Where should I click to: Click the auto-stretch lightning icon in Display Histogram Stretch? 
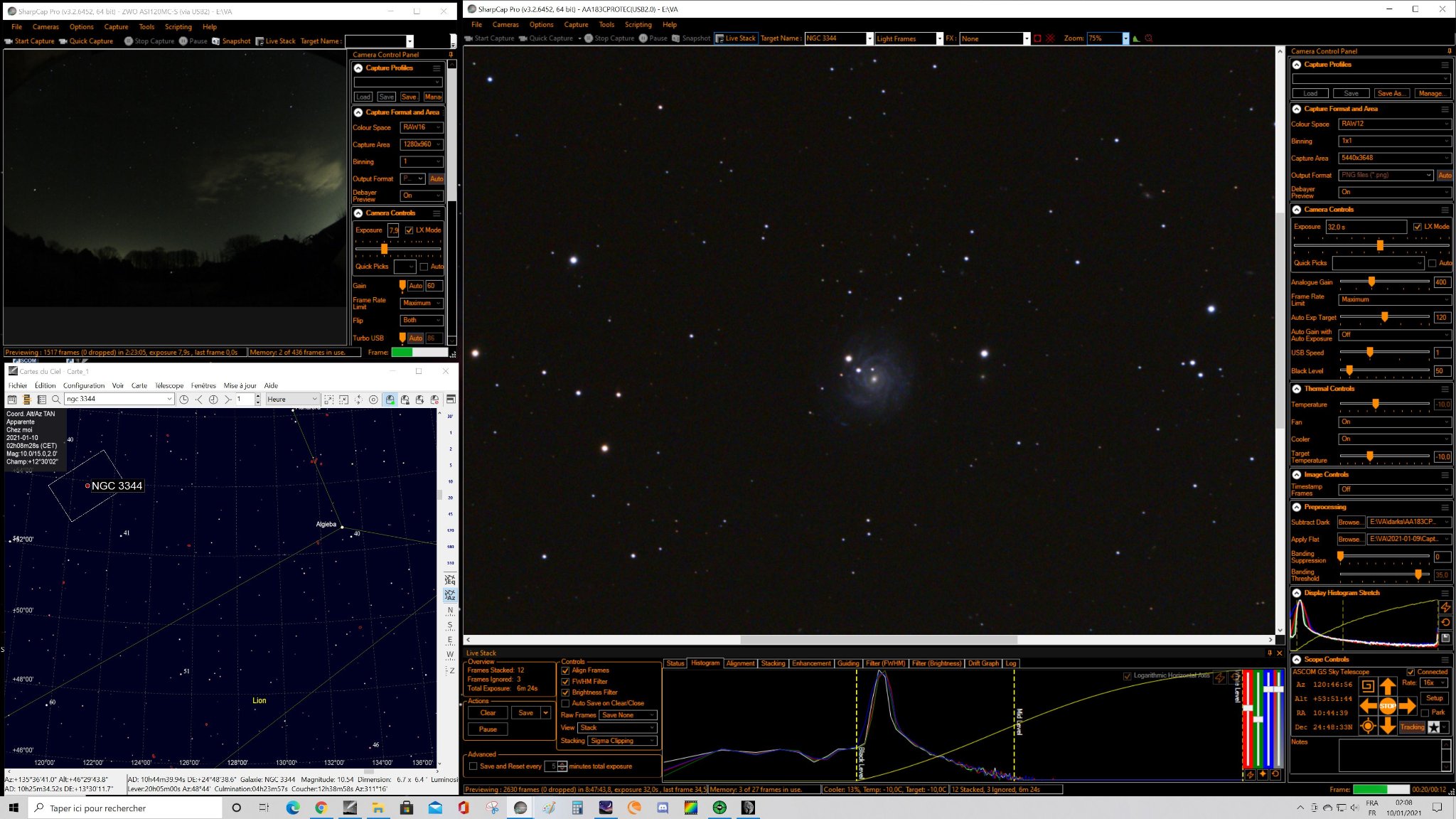click(x=1445, y=607)
